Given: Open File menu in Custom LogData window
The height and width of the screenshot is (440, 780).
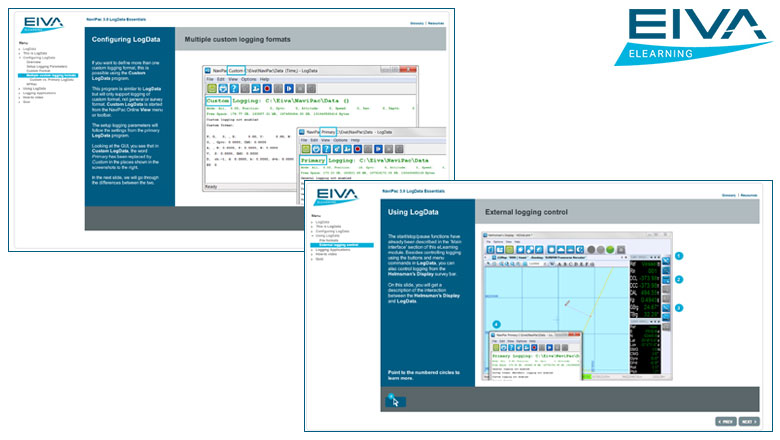Looking at the screenshot, I should click(x=210, y=79).
